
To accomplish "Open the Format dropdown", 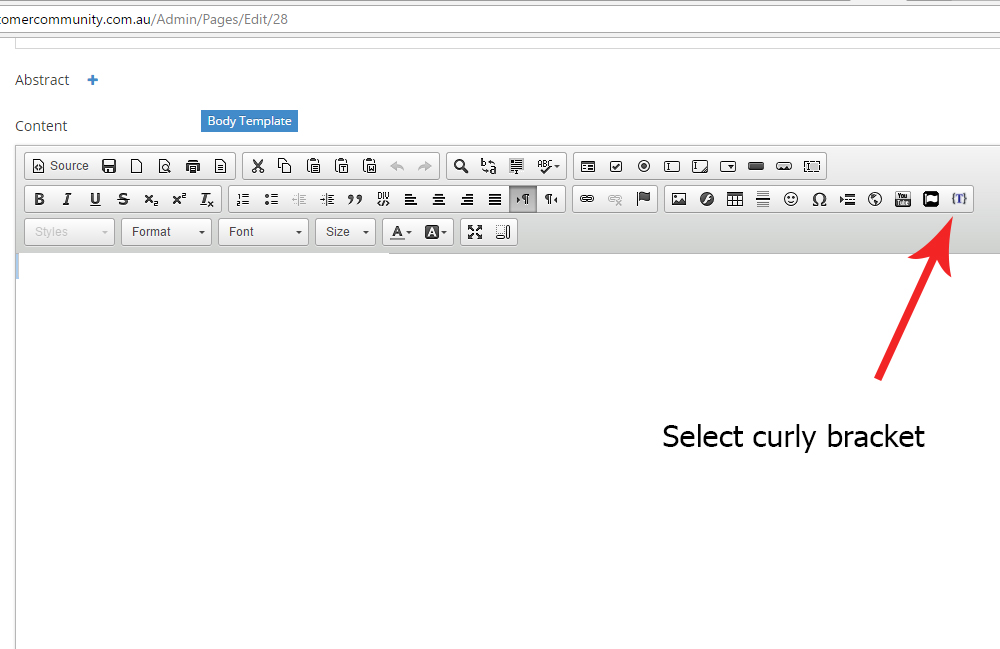I will (x=166, y=232).
